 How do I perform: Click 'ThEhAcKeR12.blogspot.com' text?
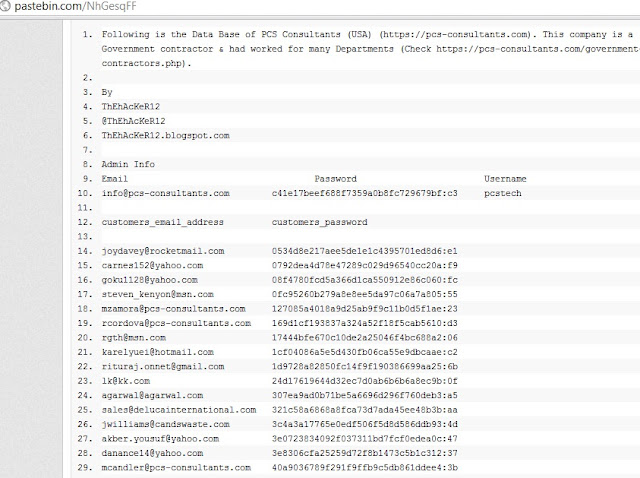(165, 136)
